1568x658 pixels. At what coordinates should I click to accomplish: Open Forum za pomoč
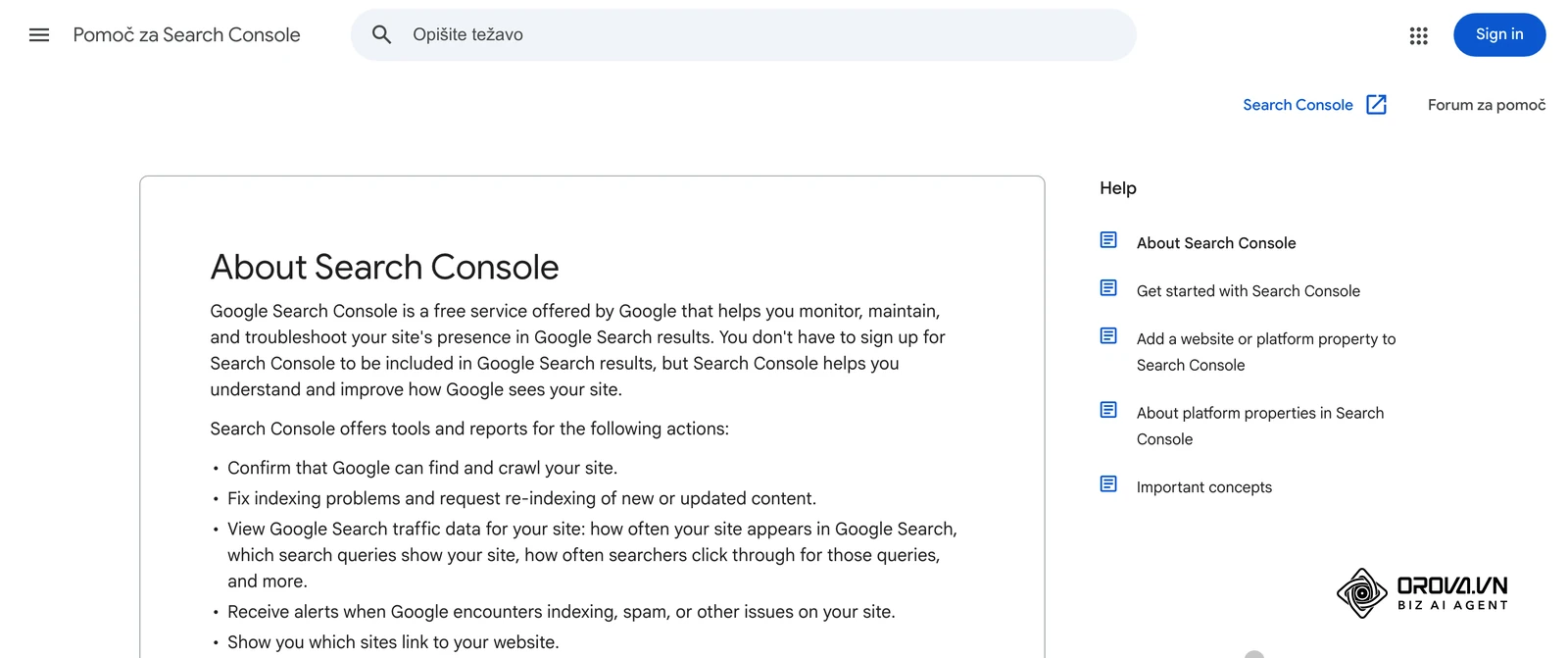[1486, 105]
